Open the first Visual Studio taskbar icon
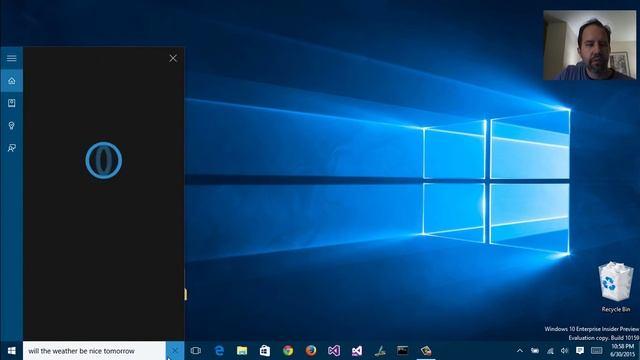 click(x=334, y=351)
